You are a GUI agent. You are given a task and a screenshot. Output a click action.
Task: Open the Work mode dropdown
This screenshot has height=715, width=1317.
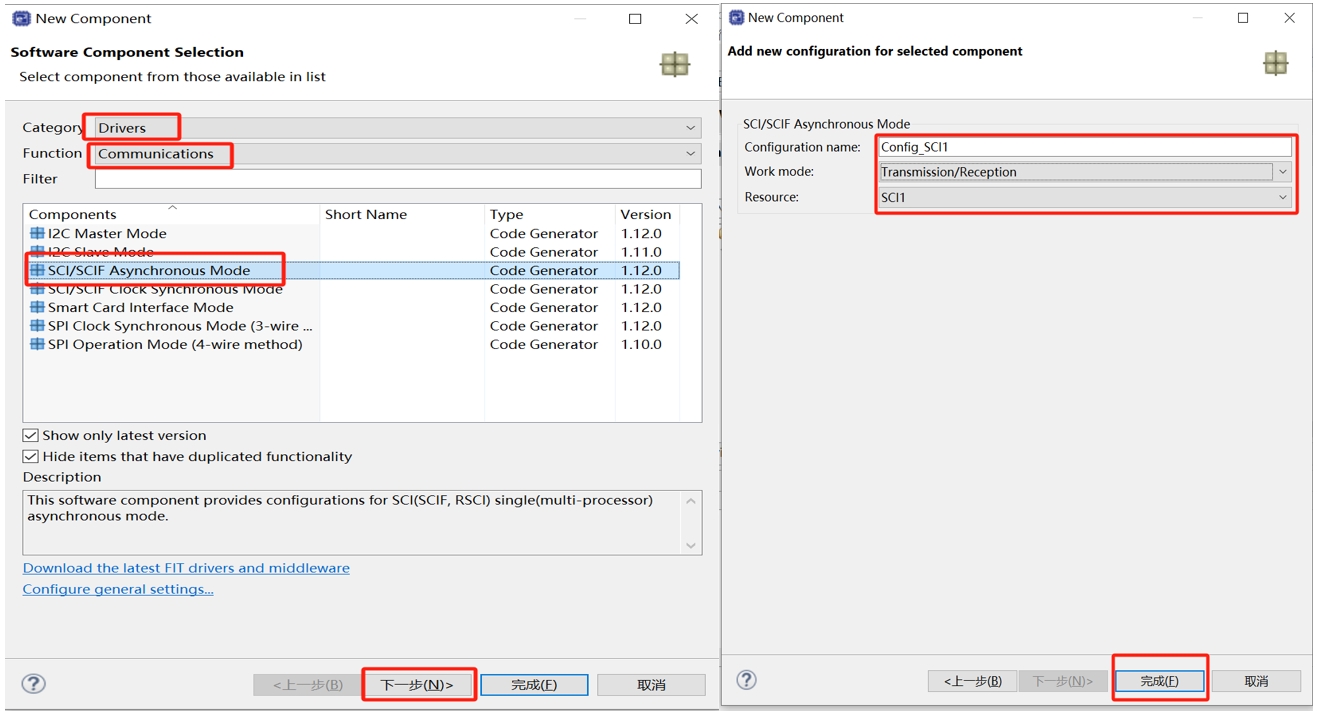[x=1085, y=172]
